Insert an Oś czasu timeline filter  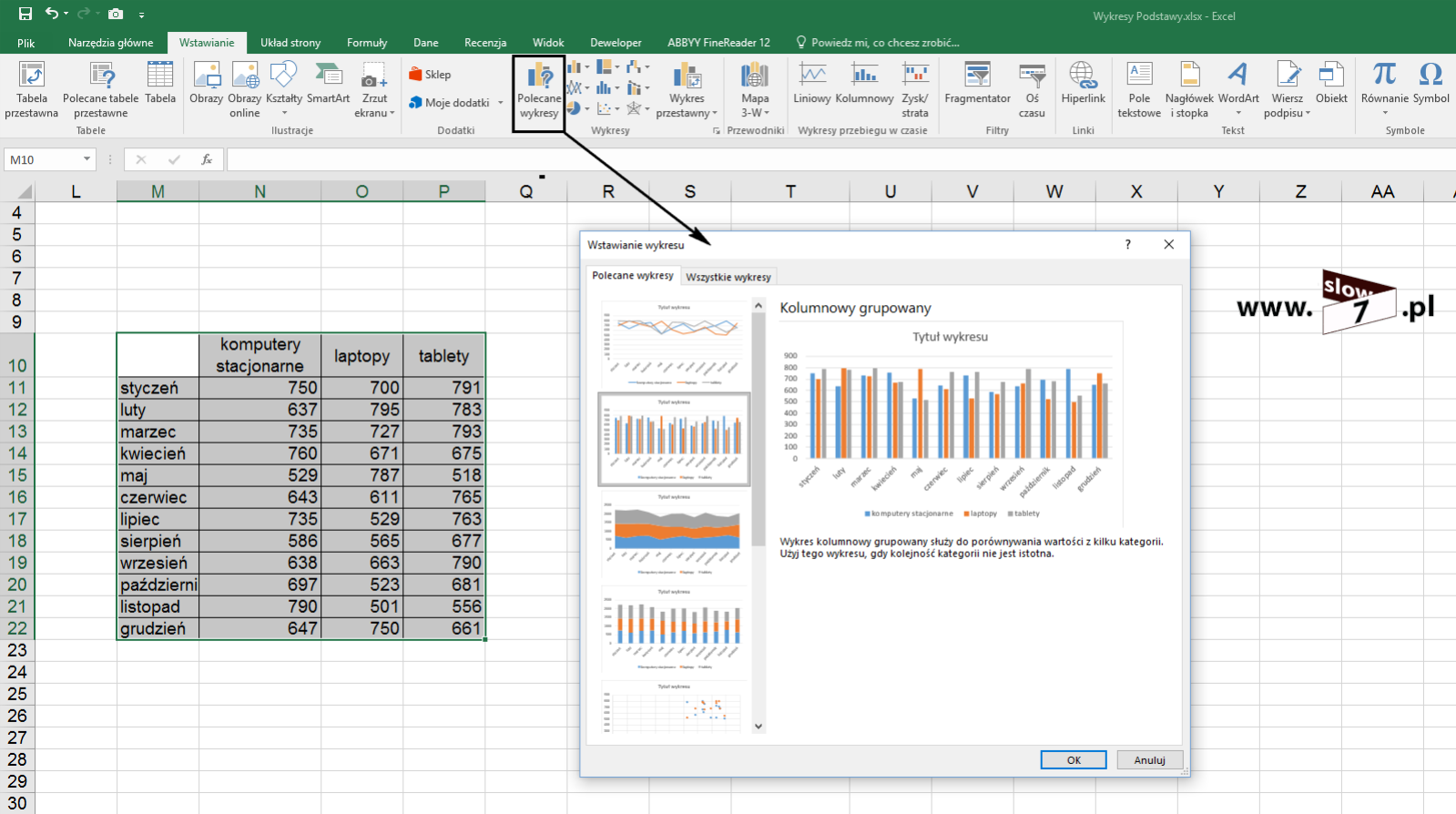tap(1032, 90)
